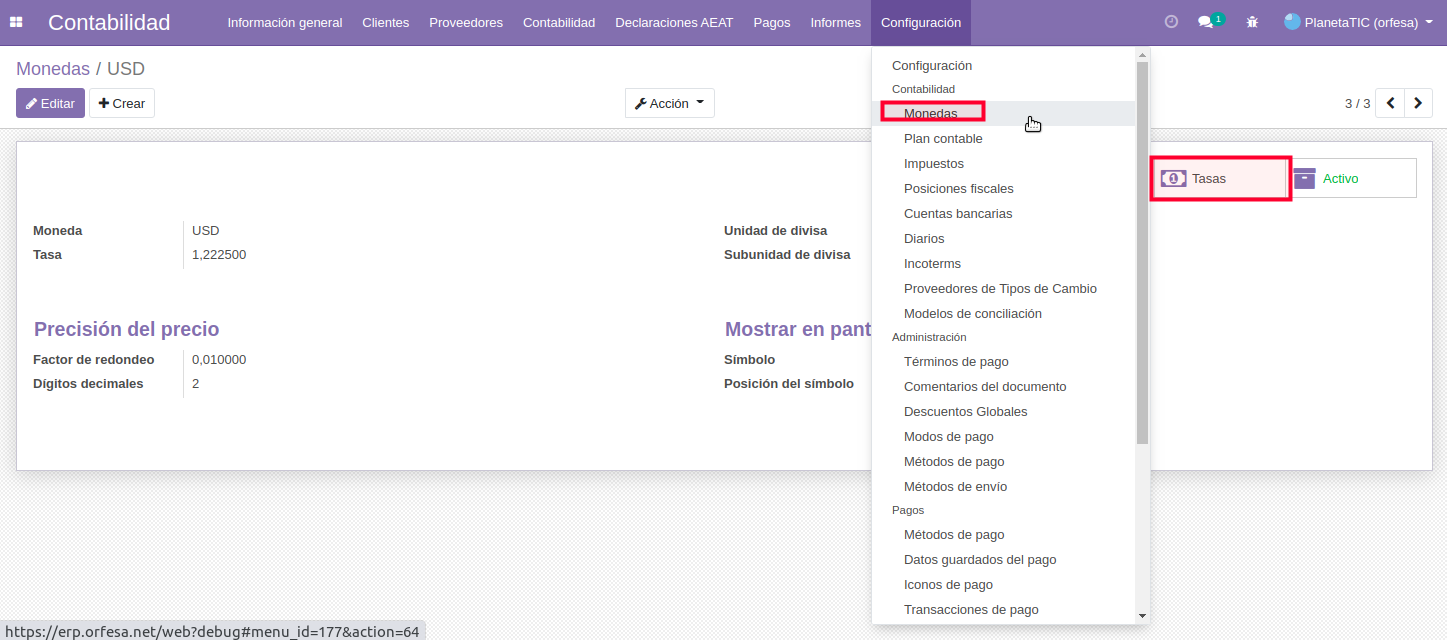Open the apps grid menu icon
Viewport: 1447px width, 640px height.
(x=16, y=22)
